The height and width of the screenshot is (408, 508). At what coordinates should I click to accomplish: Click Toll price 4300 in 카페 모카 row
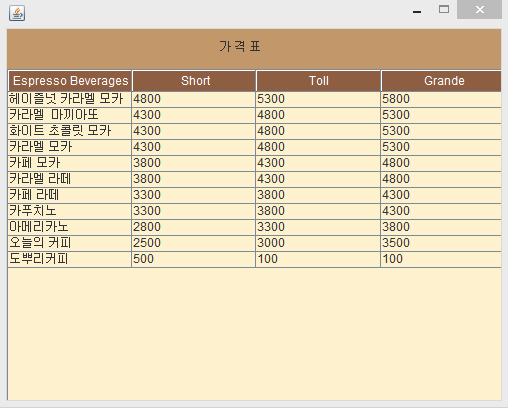[318, 163]
